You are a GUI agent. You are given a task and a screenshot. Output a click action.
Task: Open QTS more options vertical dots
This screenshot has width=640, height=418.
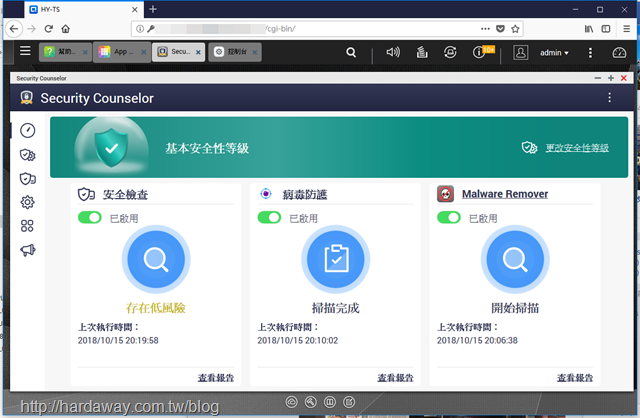point(590,52)
